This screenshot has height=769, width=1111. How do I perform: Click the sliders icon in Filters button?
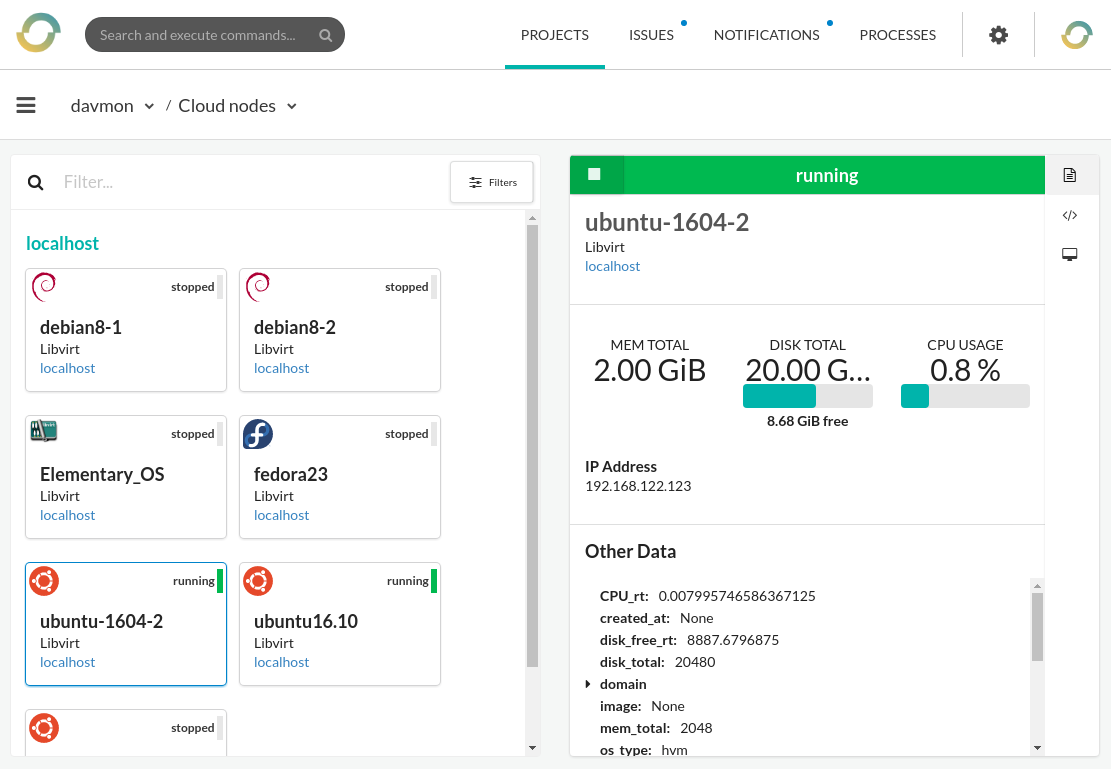click(x=475, y=183)
